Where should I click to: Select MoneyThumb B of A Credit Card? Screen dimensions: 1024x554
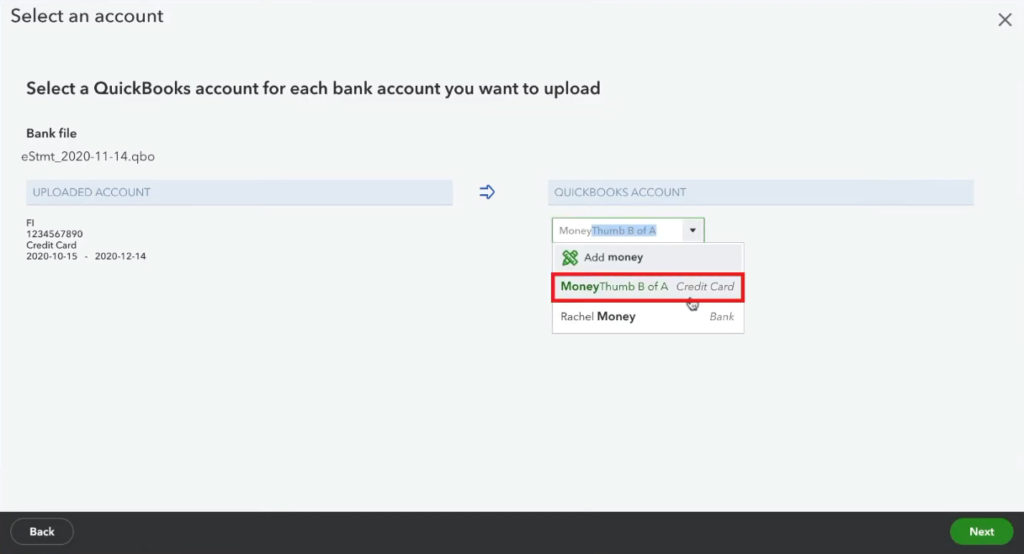point(647,287)
